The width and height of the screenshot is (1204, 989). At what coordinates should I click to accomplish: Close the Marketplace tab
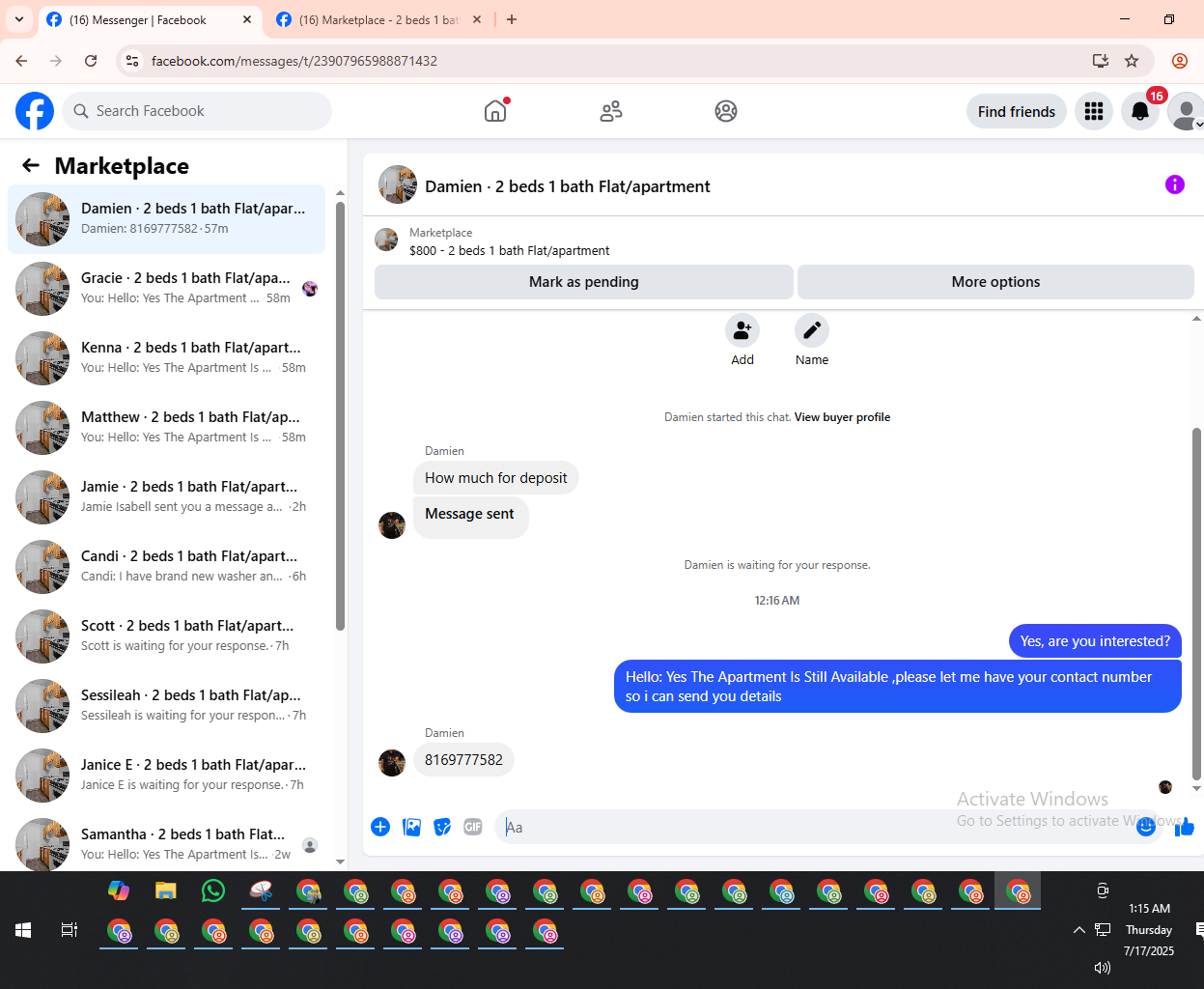[x=477, y=19]
